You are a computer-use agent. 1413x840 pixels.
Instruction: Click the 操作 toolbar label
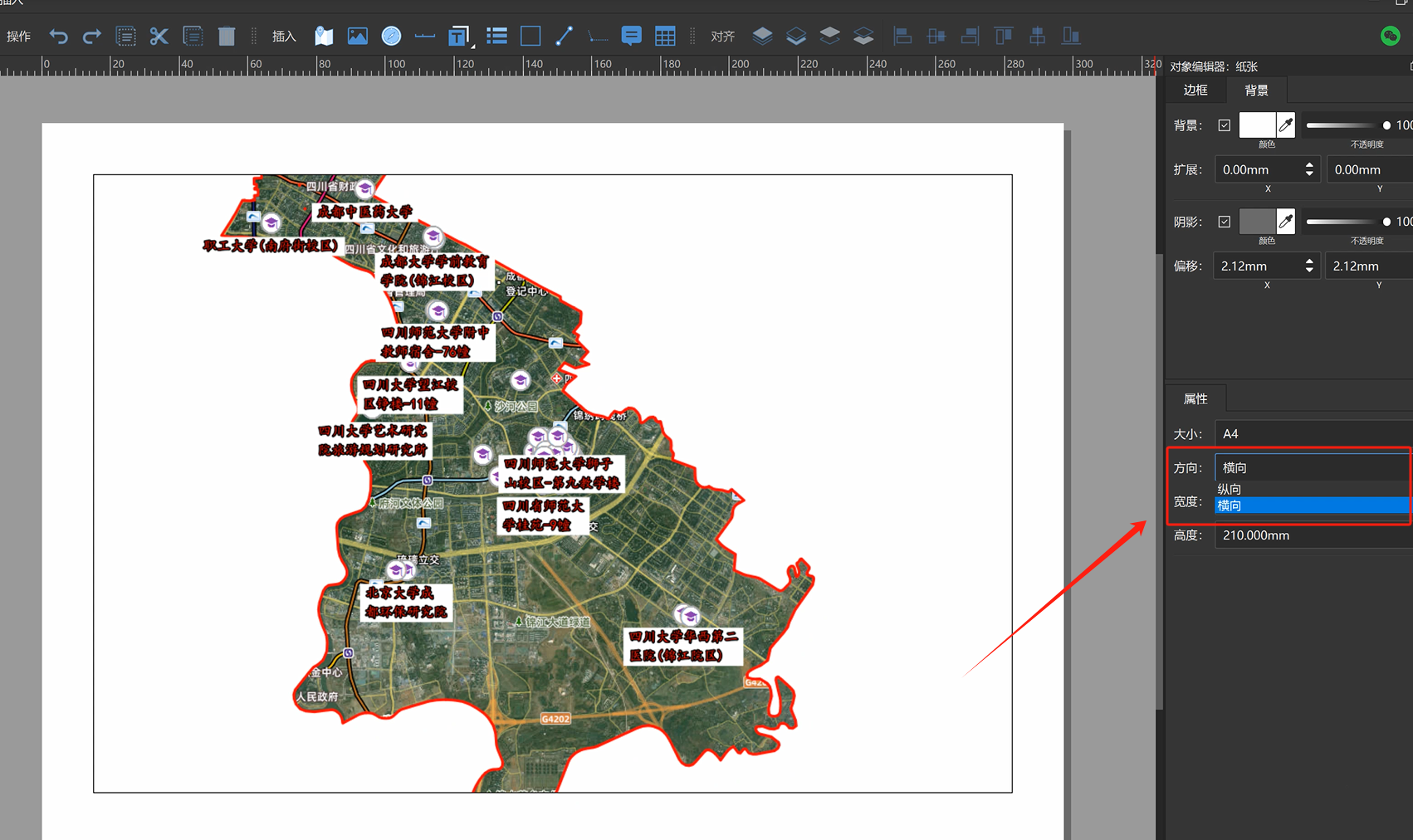pos(18,37)
